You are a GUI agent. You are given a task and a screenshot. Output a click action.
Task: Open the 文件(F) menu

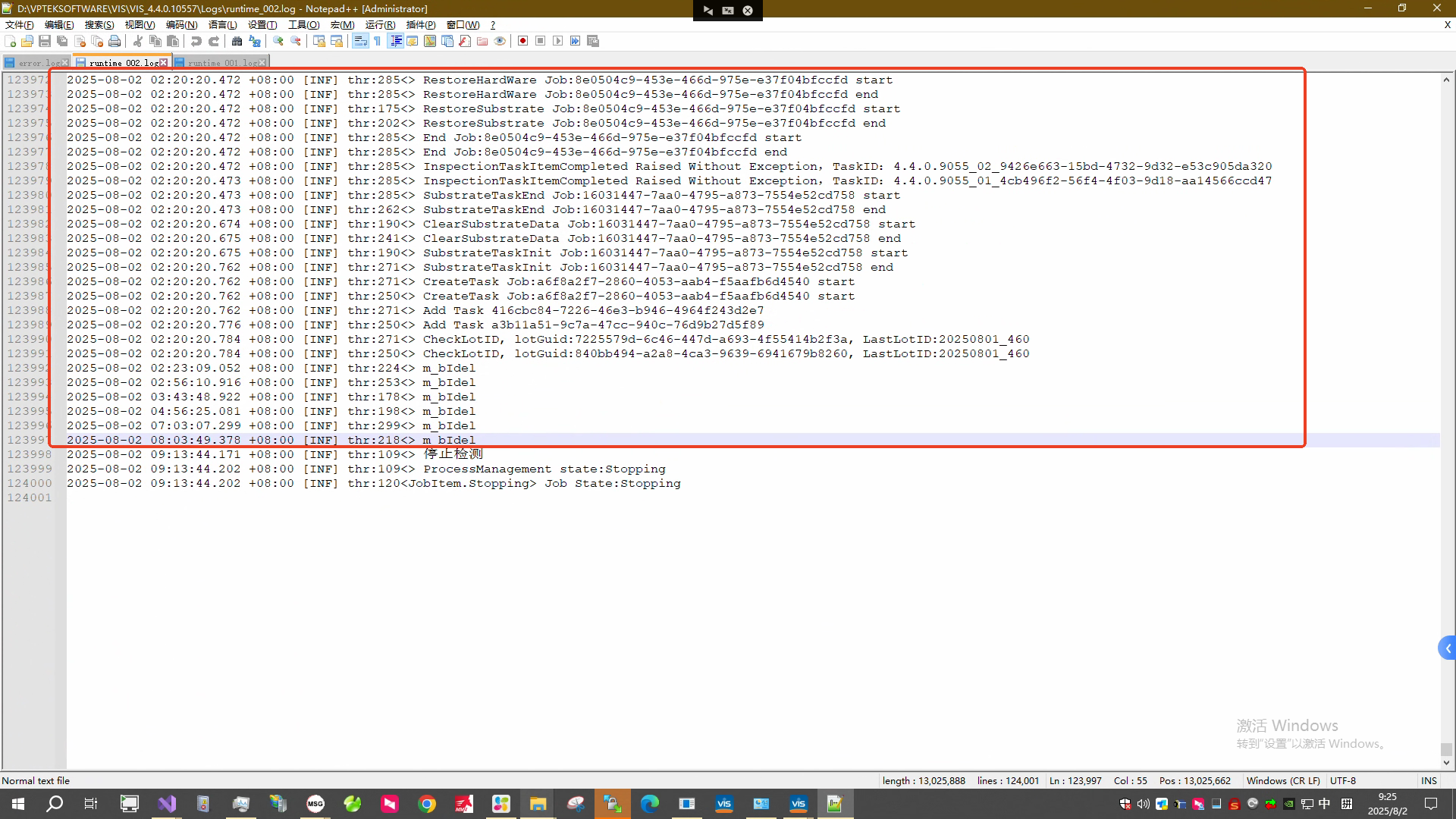[x=19, y=25]
